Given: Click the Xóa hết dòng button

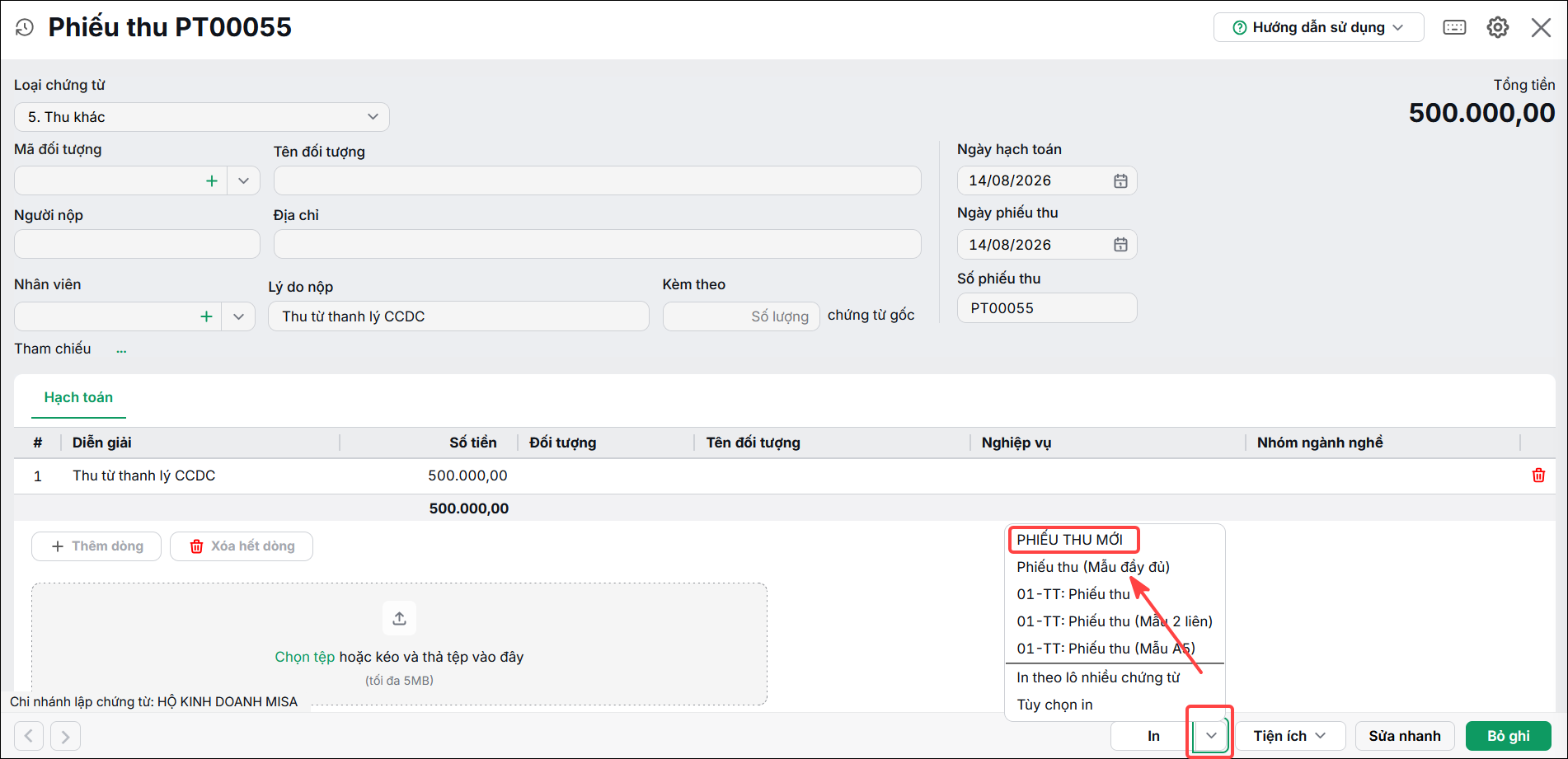Looking at the screenshot, I should [242, 546].
